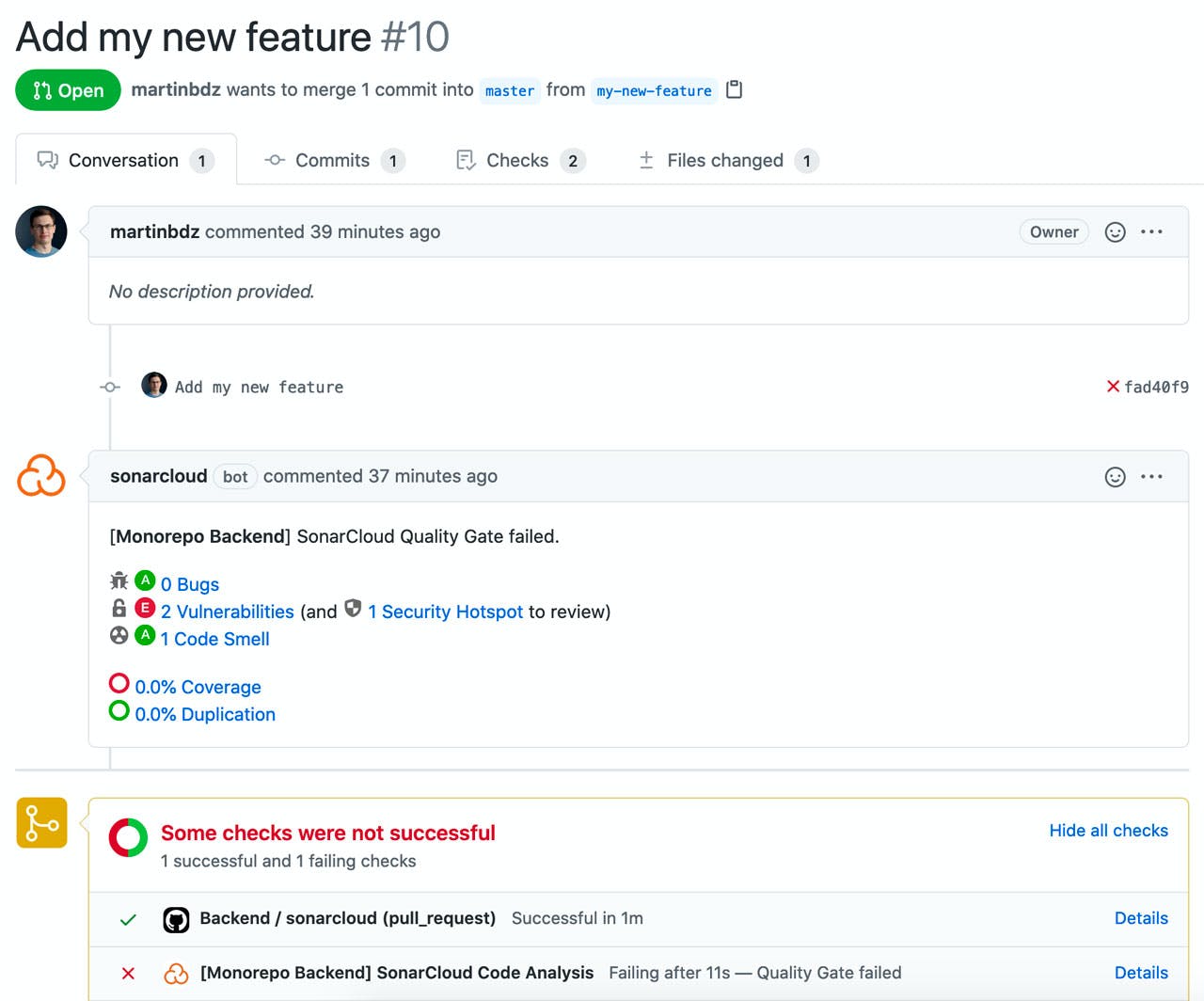
Task: Open commit fad40f9 hash link
Action: click(x=1156, y=387)
